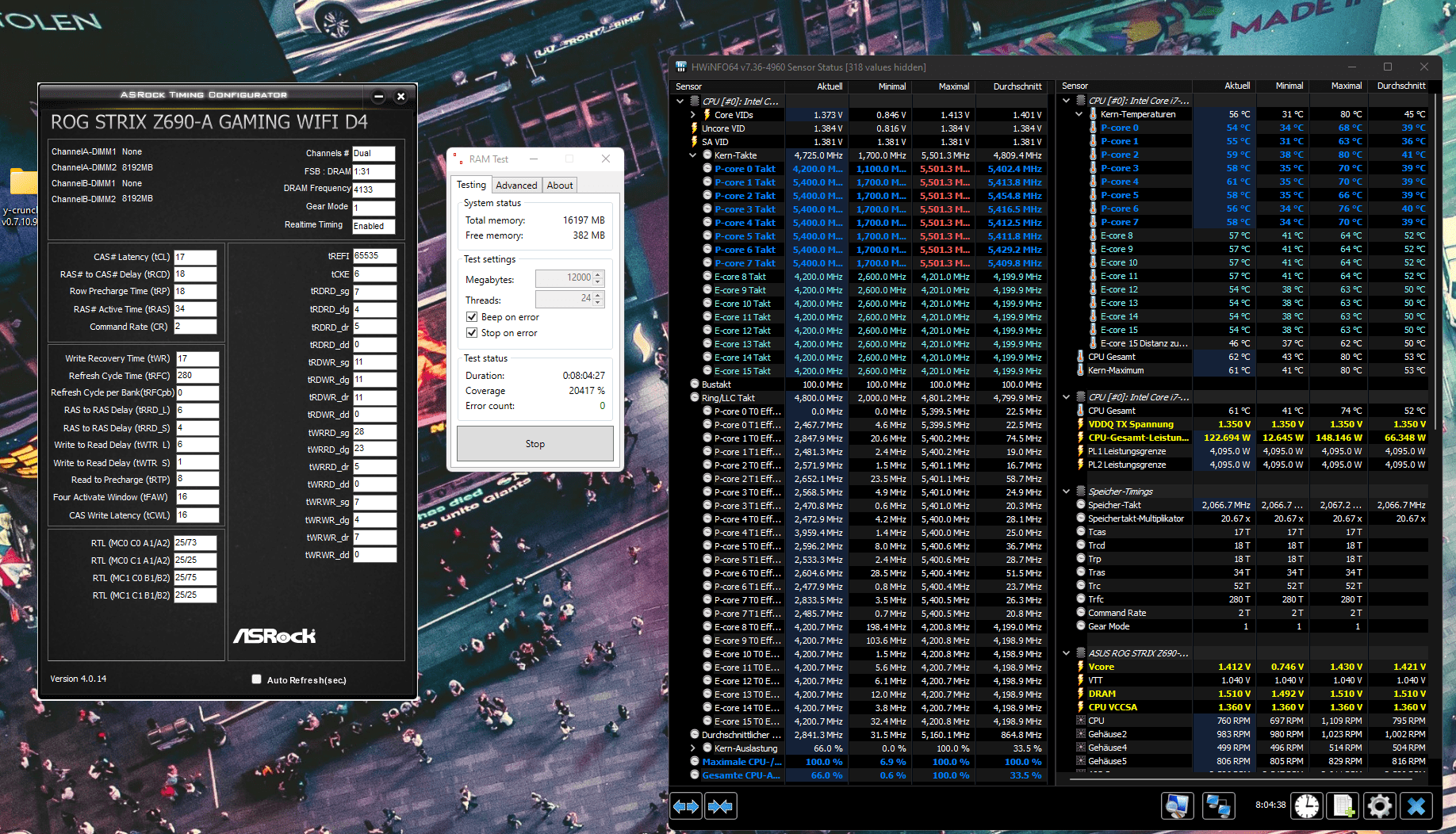Click the DRAM Frequency field showing 4133
The image size is (1456, 834).
(x=373, y=189)
